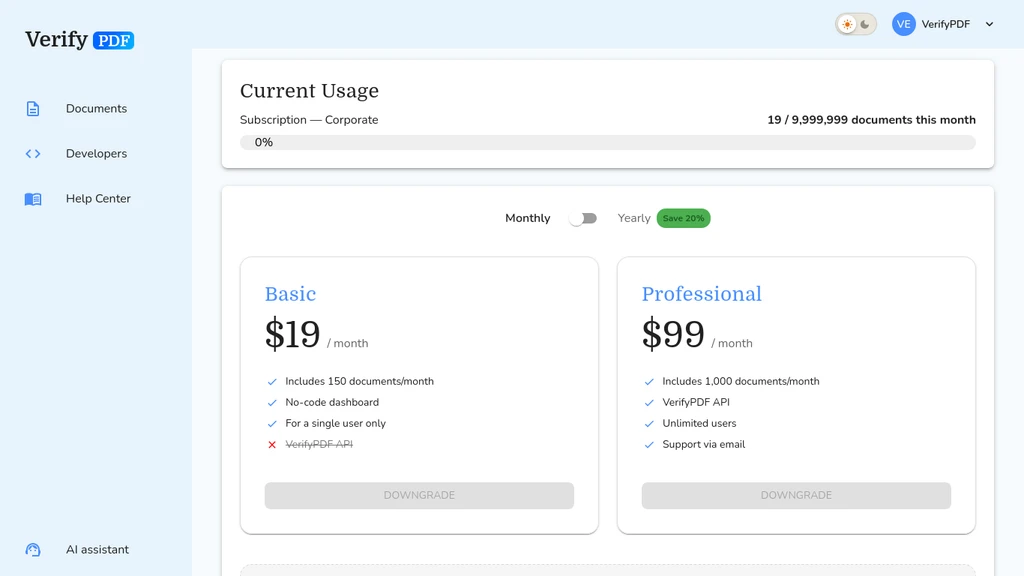The width and height of the screenshot is (1024, 576).
Task: Expand the VerifyPDF account dropdown chevron
Action: pos(989,24)
